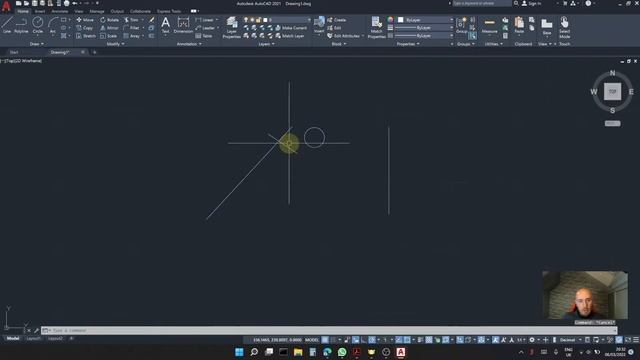Click Match Layer button
The image size is (640, 360).
coord(290,36)
